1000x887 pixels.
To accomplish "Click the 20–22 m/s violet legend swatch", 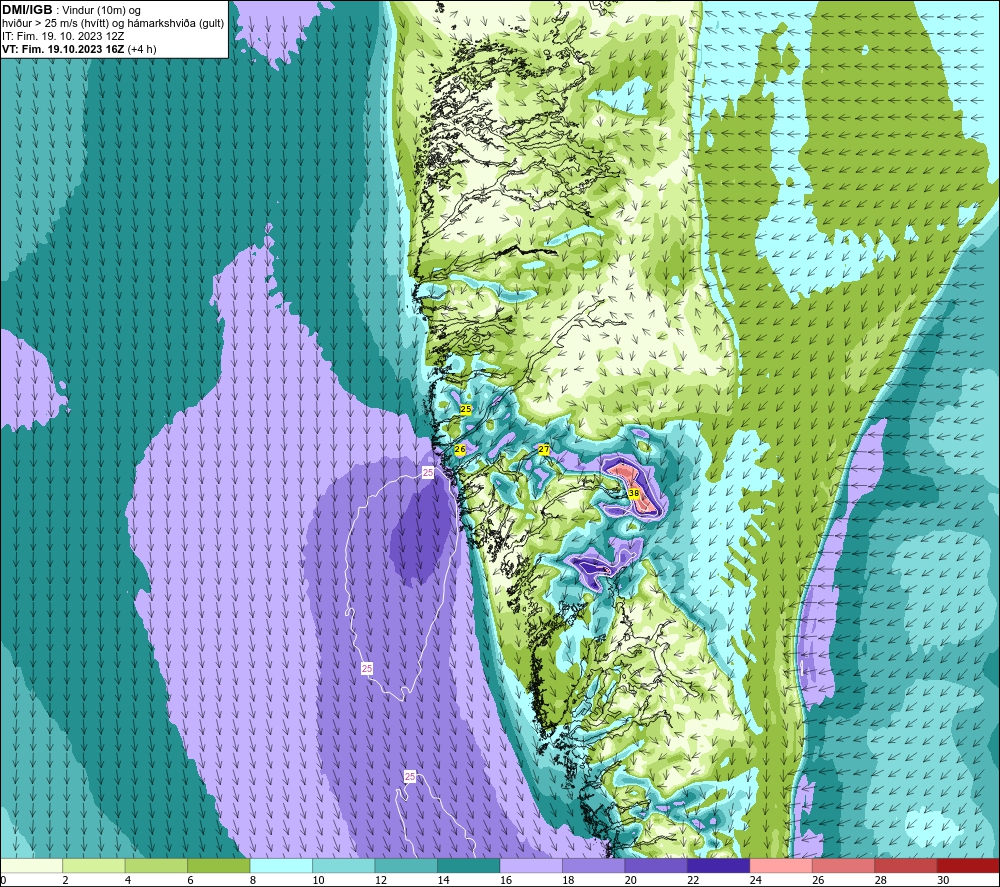I will [656, 865].
